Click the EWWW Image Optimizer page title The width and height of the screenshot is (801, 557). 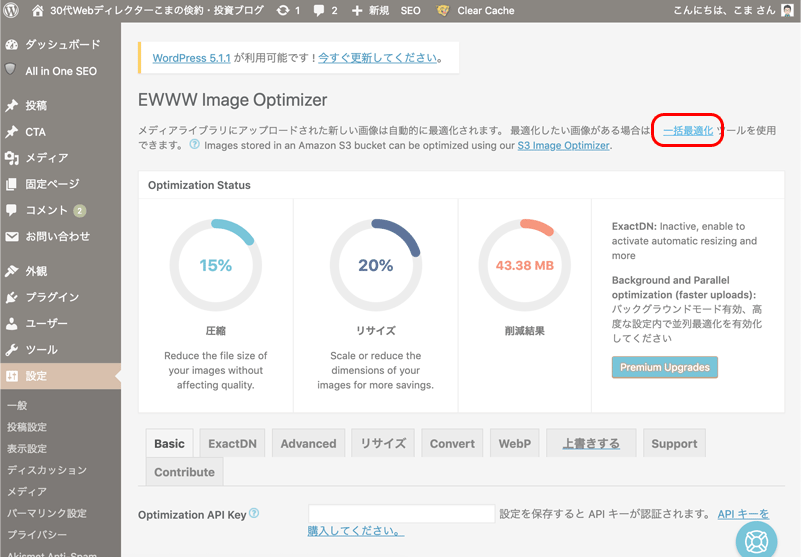pos(232,100)
